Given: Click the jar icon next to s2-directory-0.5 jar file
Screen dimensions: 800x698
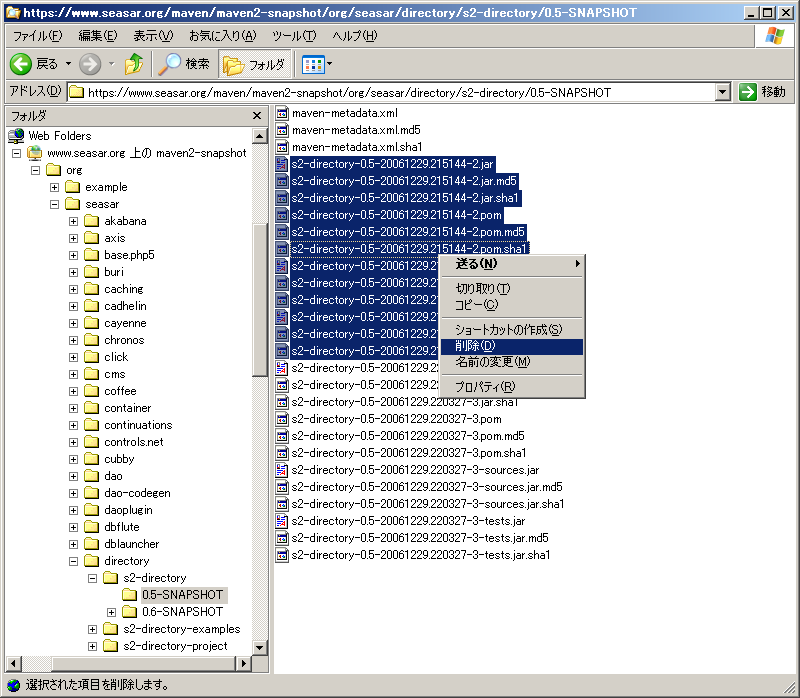Looking at the screenshot, I should [280, 164].
